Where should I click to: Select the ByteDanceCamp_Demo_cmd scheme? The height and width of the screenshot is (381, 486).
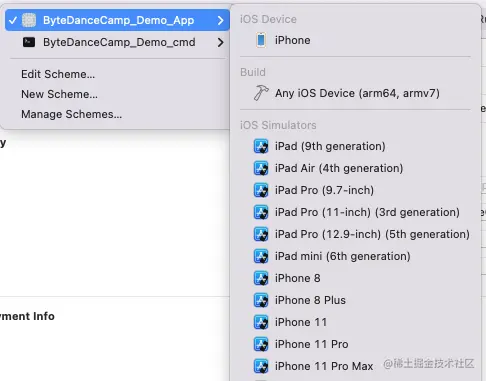(117, 42)
